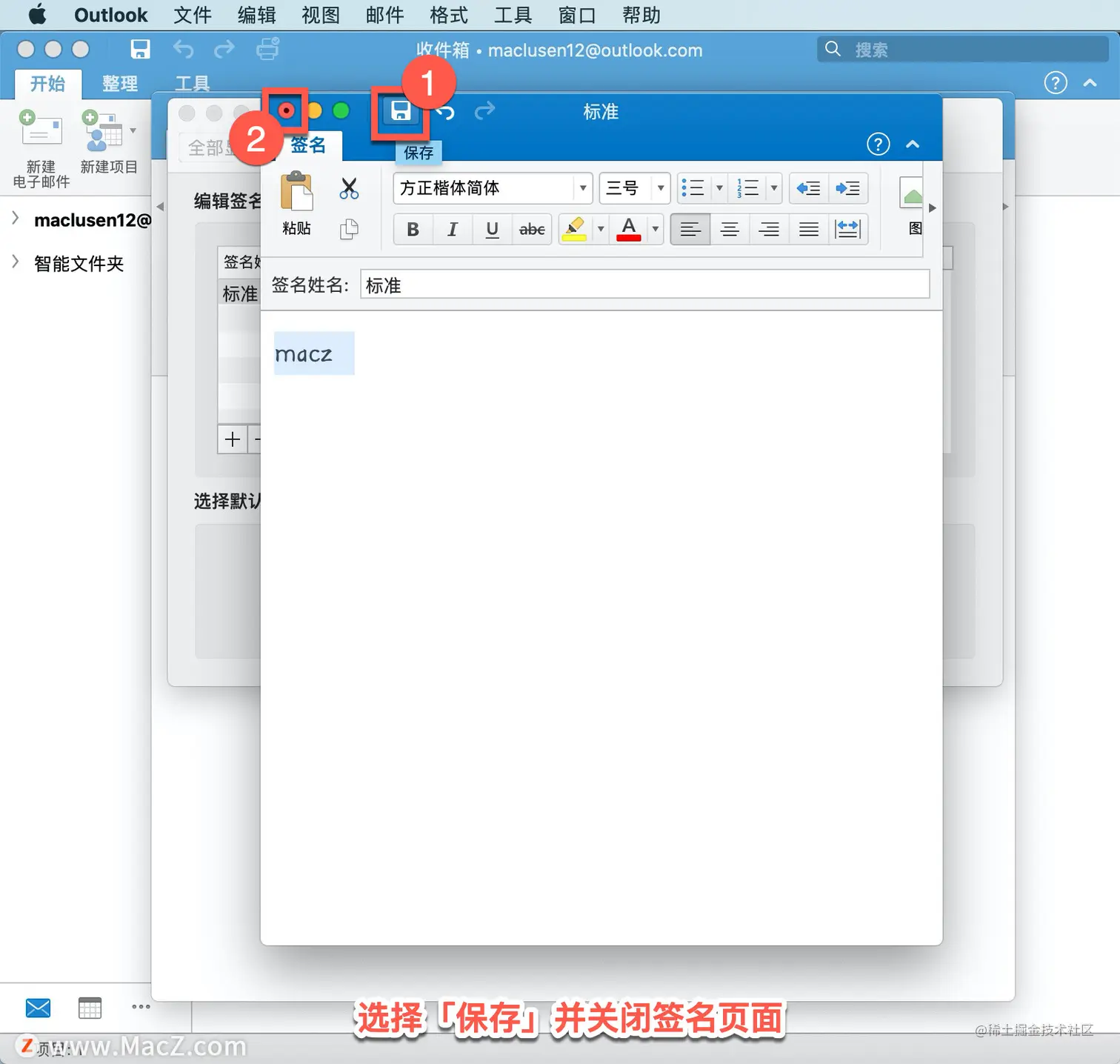
Task: Open the 邮件 menu
Action: pyautogui.click(x=384, y=15)
